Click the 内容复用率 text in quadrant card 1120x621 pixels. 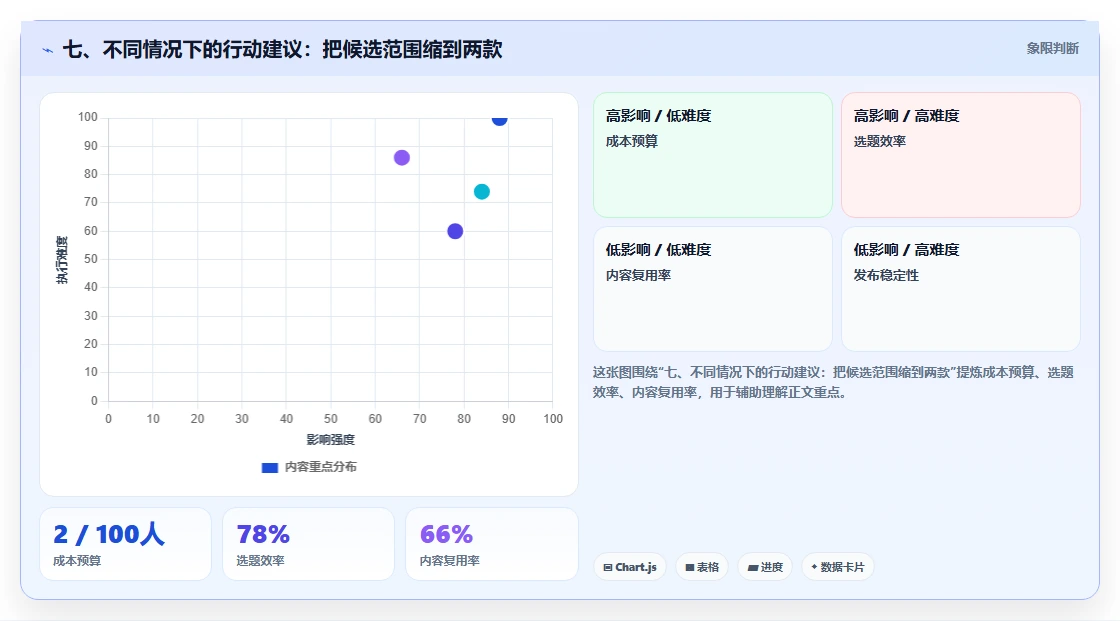click(639, 276)
